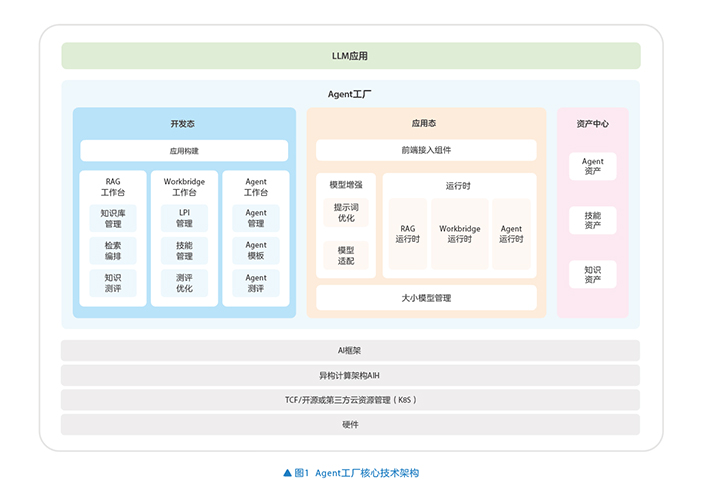Image resolution: width=708 pixels, height=500 pixels.
Task: Select the 模型适配 block
Action: tap(346, 256)
